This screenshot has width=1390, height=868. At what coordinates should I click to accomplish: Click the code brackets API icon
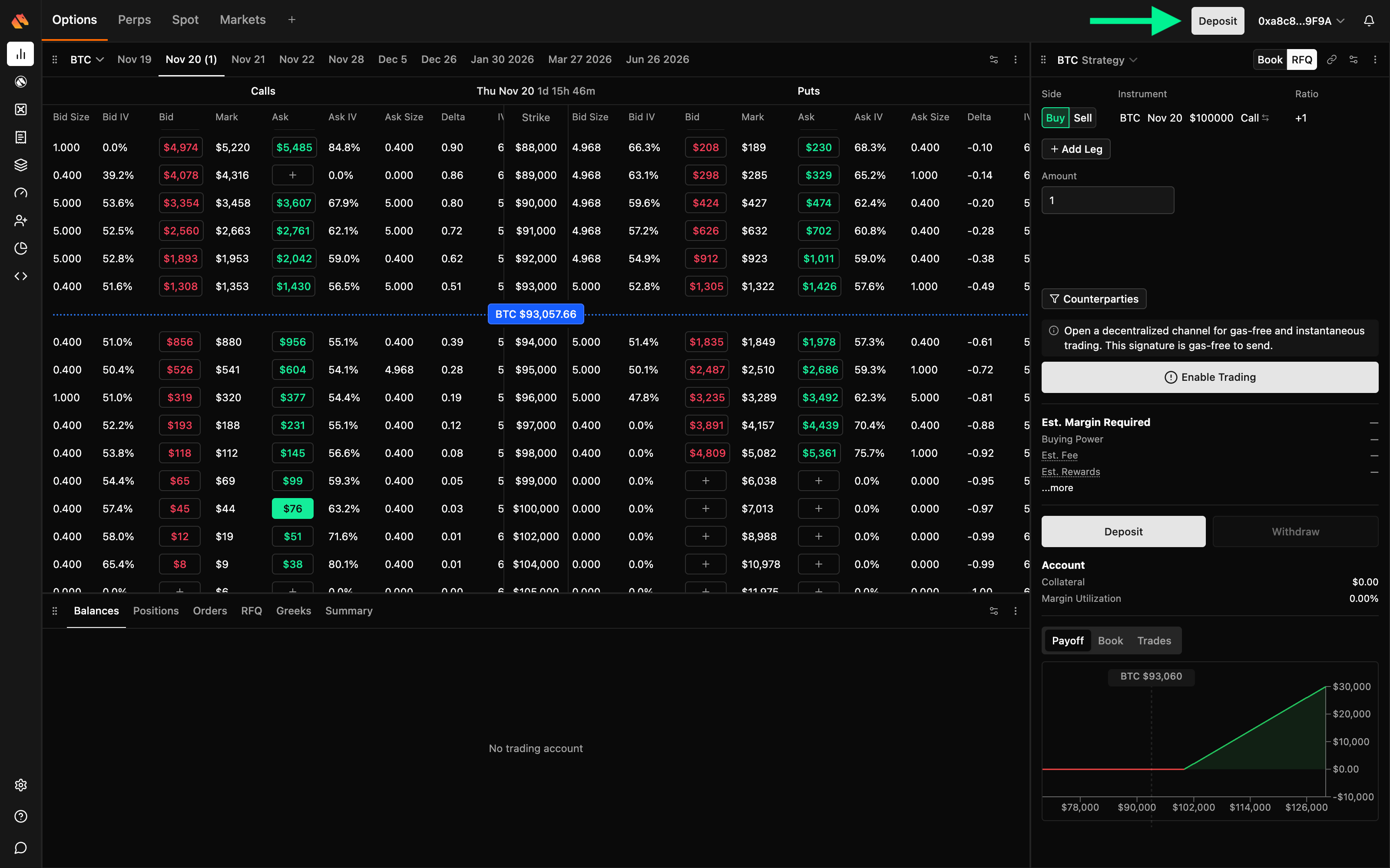click(21, 276)
